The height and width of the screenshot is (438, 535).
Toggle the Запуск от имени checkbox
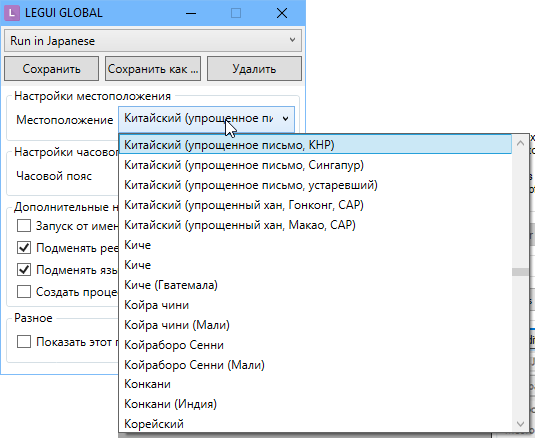pos(24,225)
